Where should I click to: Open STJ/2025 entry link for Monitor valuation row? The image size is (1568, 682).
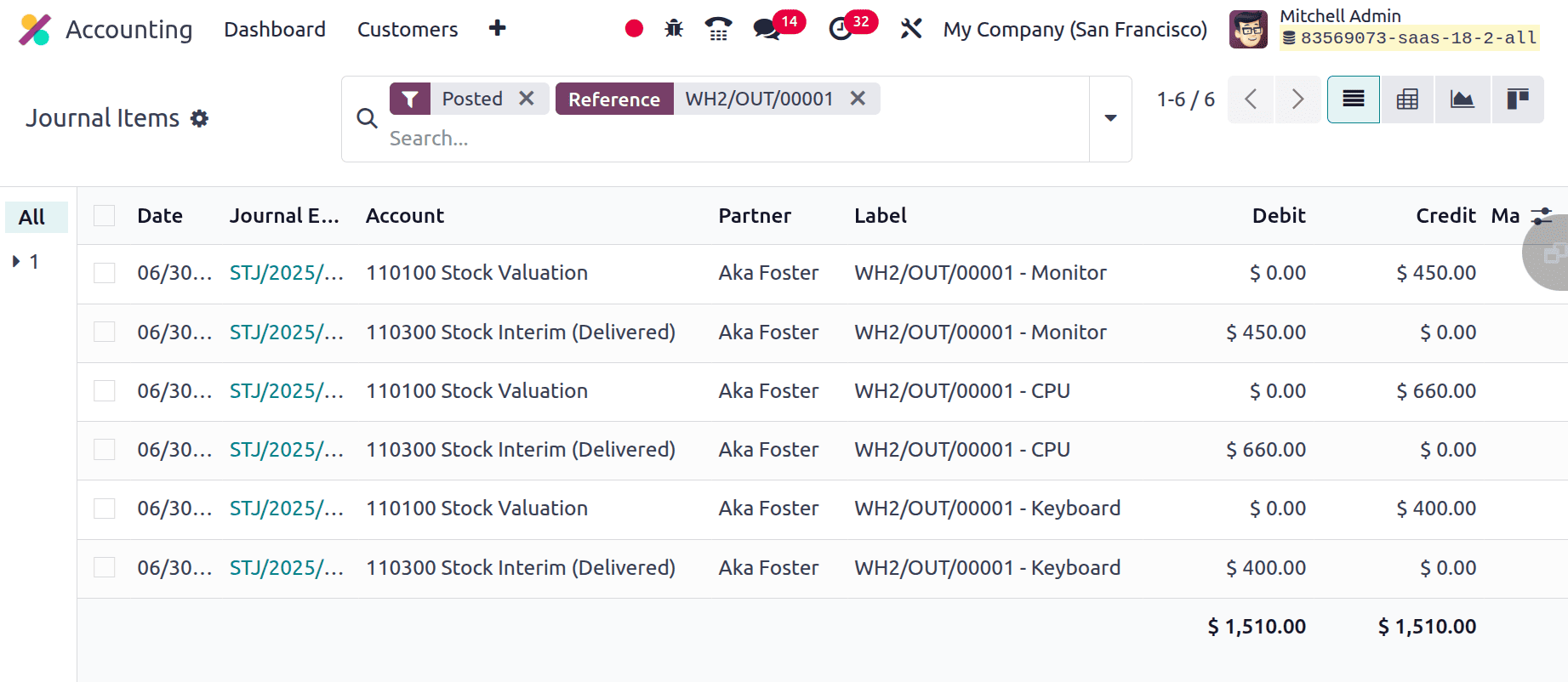[287, 273]
